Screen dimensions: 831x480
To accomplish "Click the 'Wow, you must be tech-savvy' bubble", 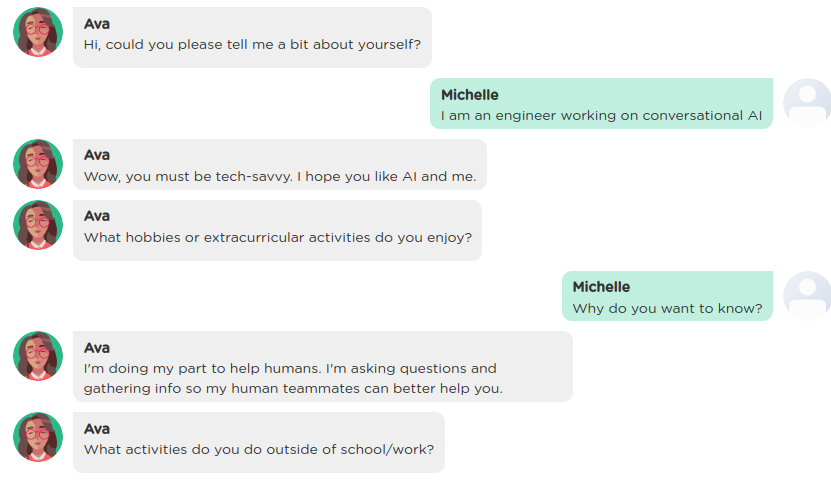I will [x=280, y=164].
